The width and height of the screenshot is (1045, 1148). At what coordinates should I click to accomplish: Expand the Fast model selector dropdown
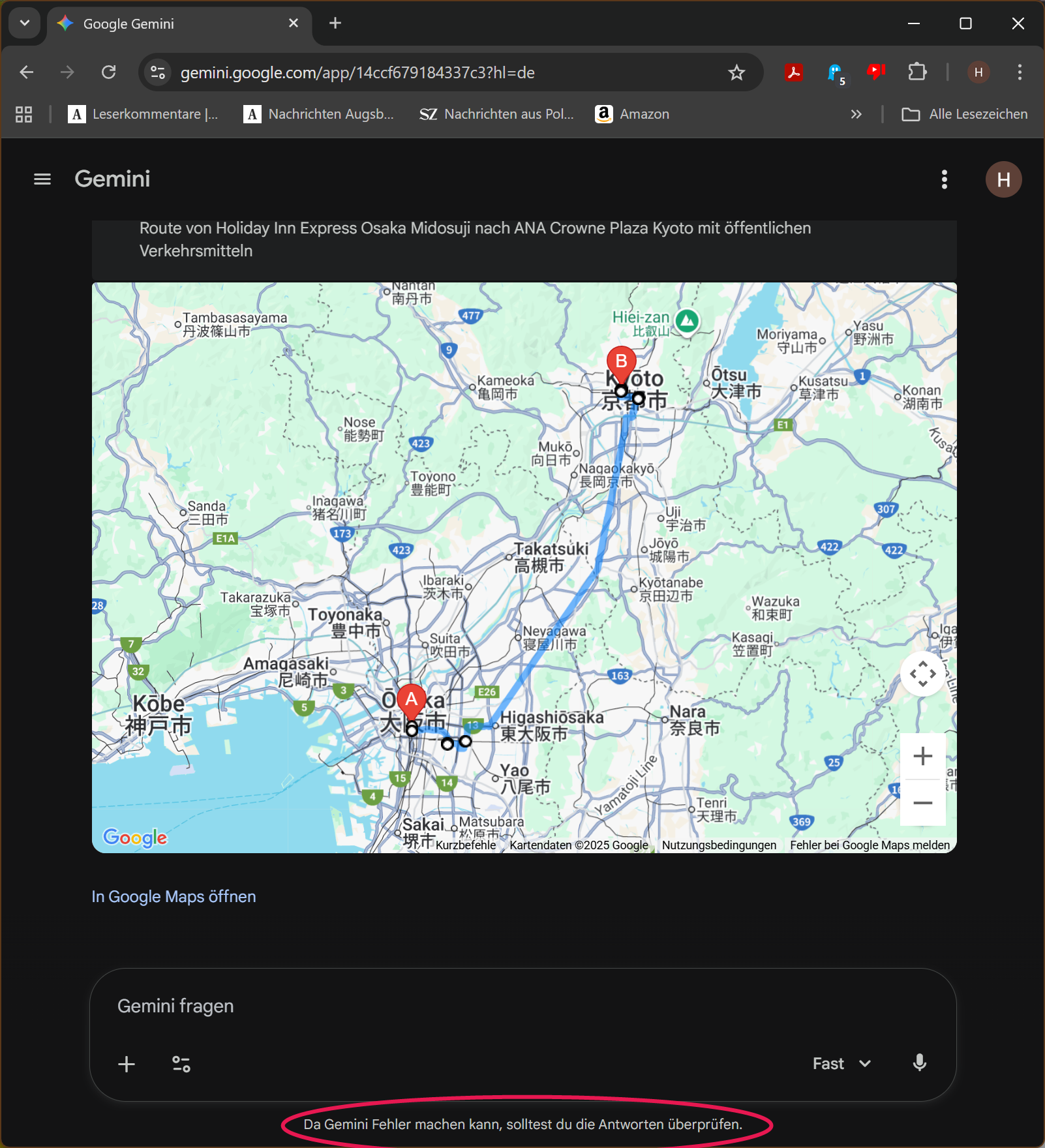click(x=841, y=1064)
